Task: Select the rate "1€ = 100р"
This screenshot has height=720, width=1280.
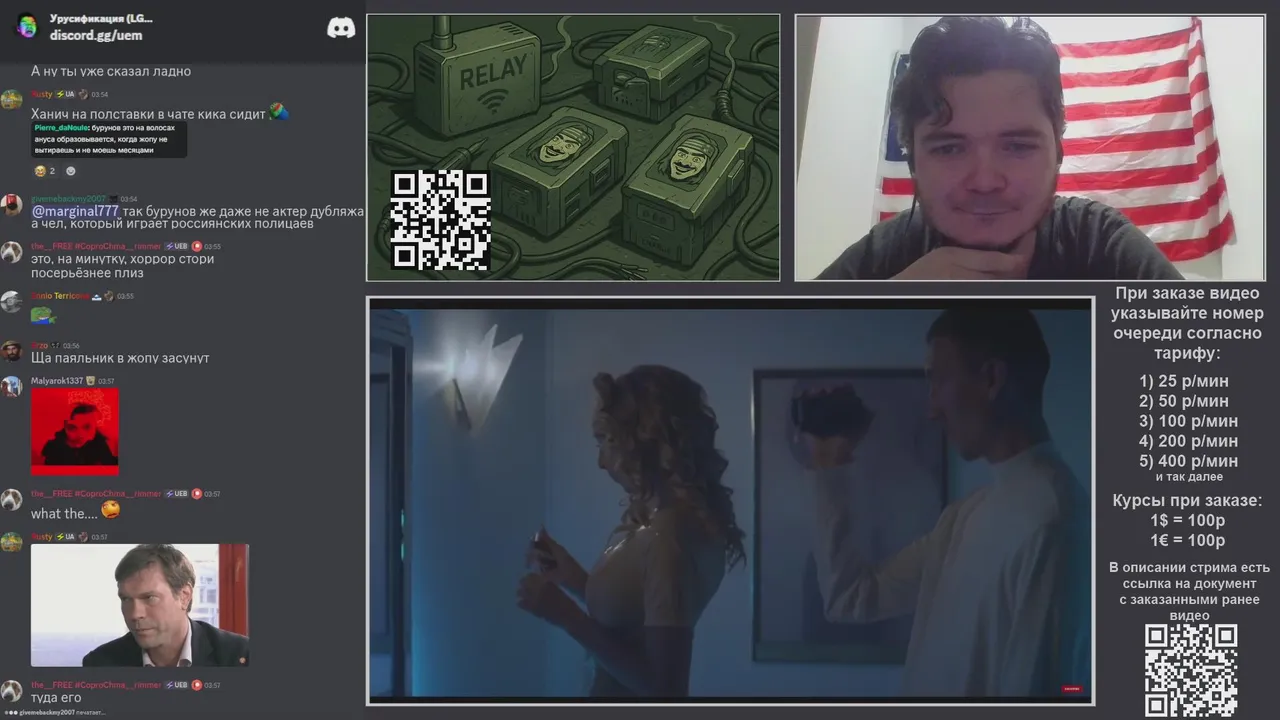Action: tap(1188, 541)
